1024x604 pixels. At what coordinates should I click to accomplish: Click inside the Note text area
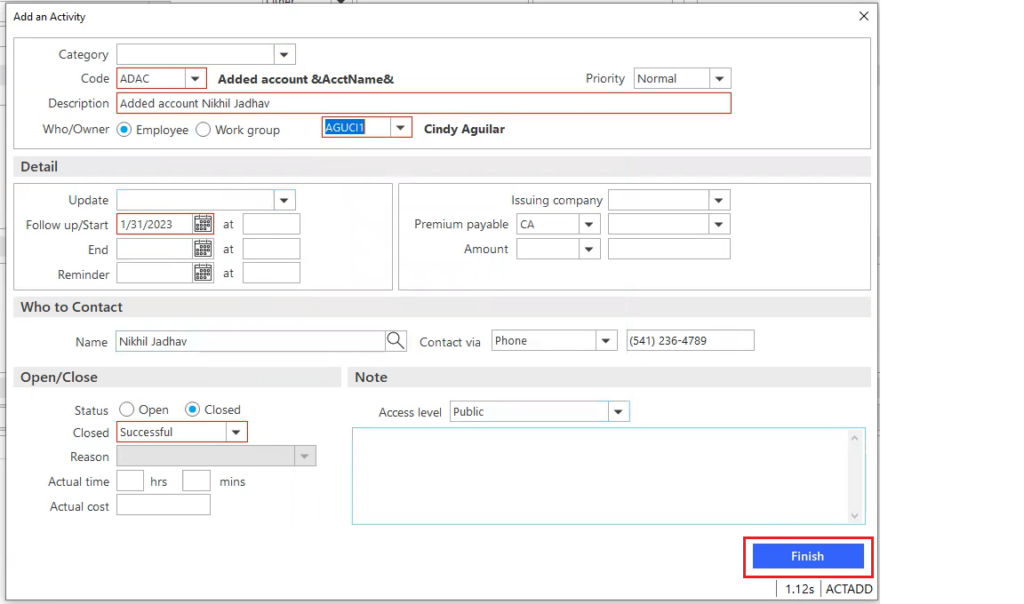(600, 476)
